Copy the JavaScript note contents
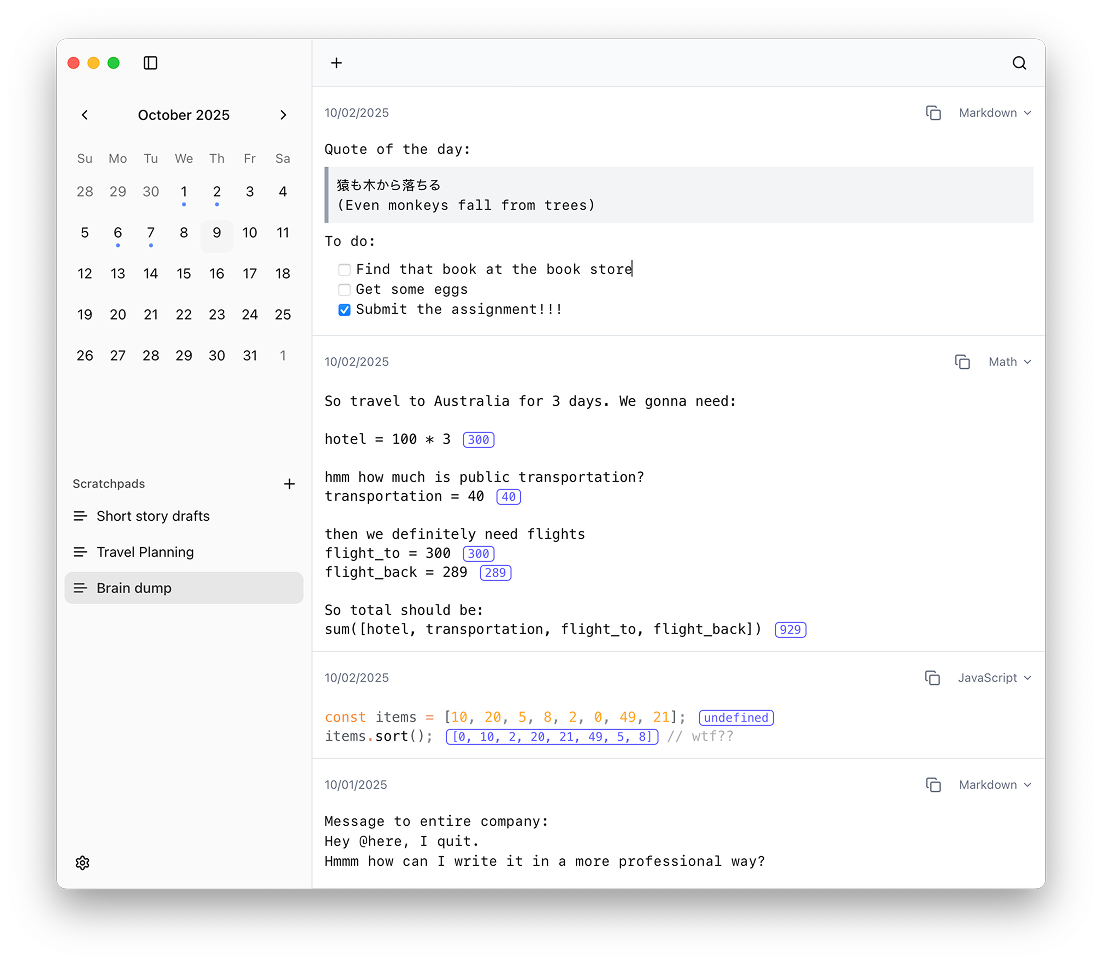1102x963 pixels. coord(932,678)
